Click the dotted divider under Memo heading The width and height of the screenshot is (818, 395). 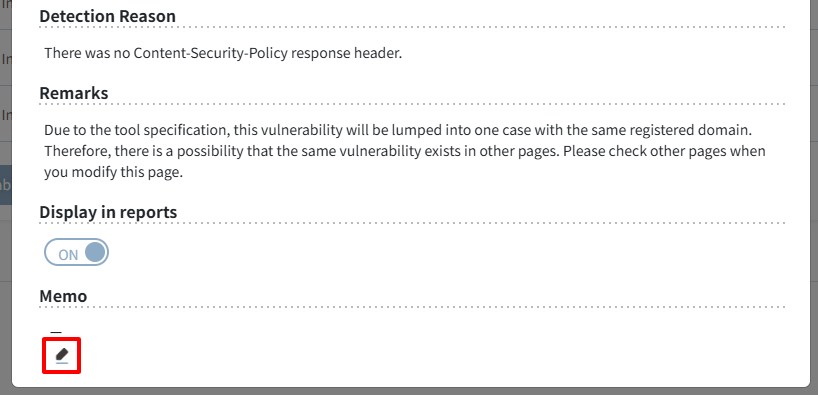412,307
